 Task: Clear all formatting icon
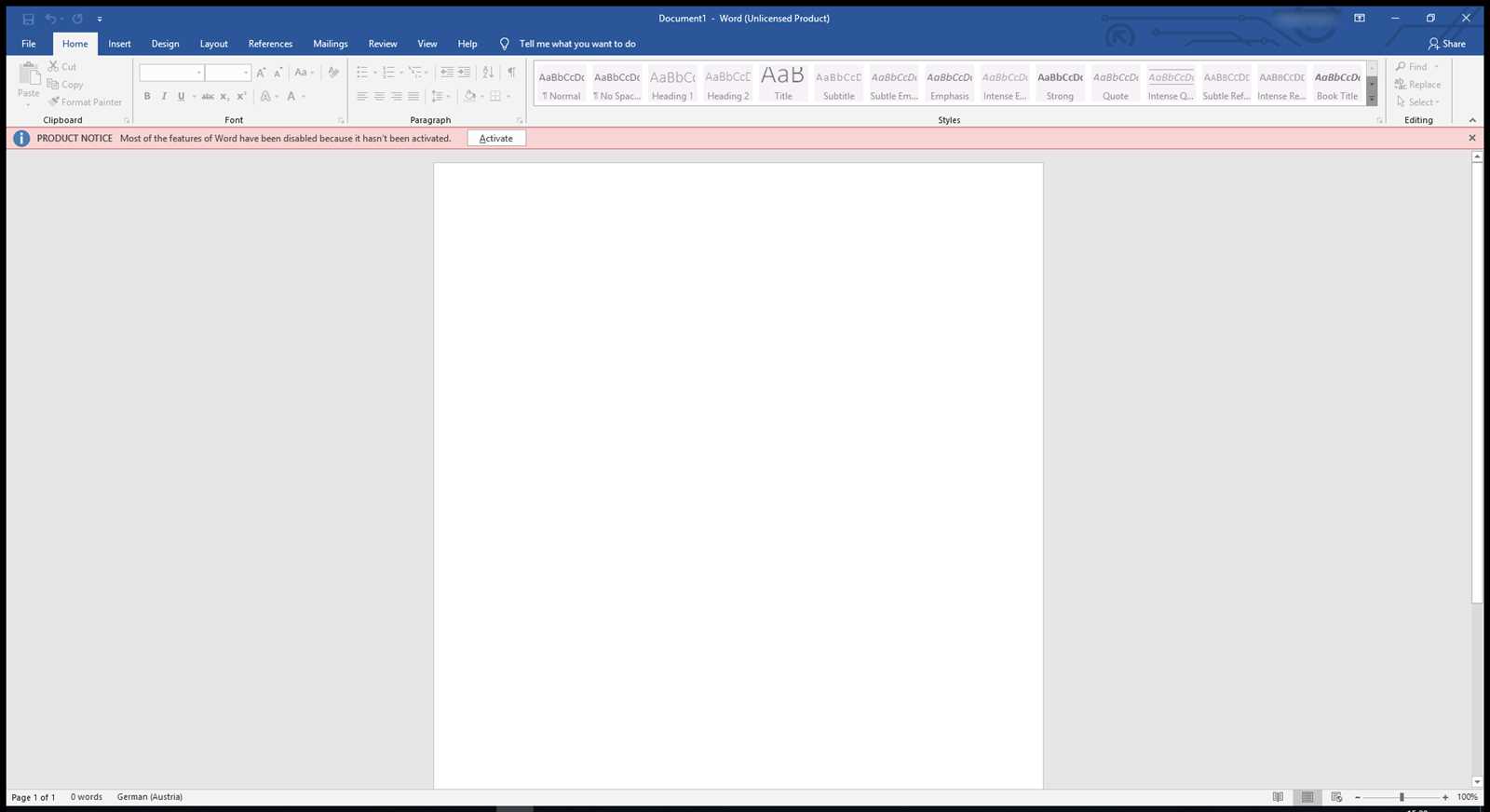tap(333, 73)
